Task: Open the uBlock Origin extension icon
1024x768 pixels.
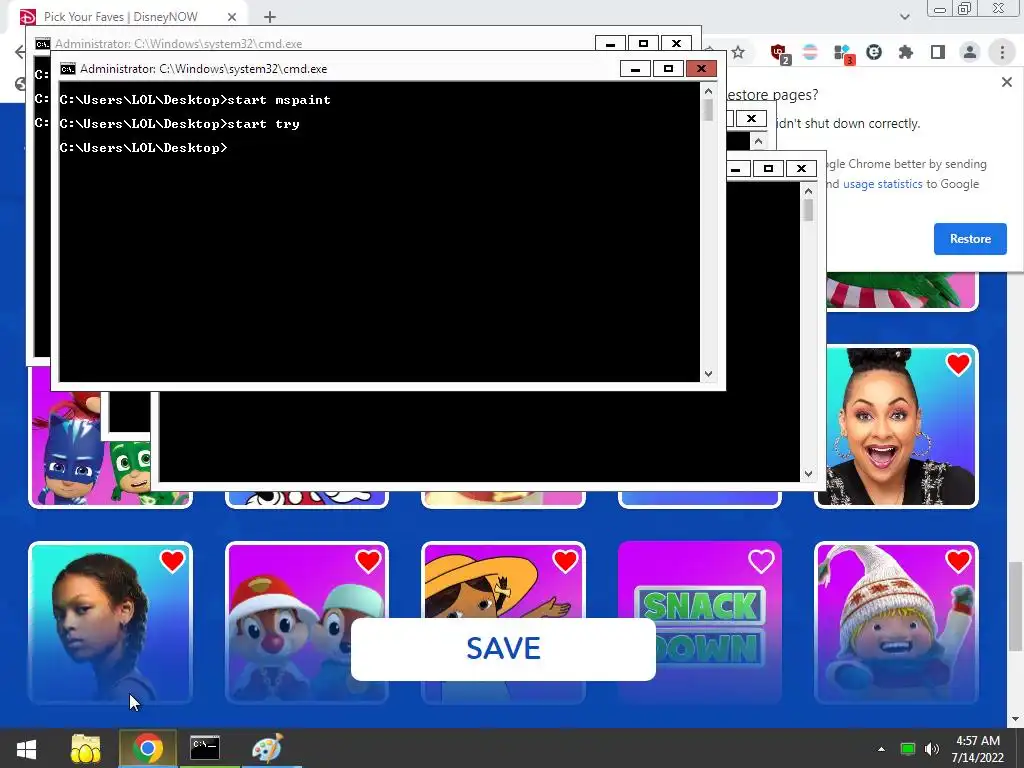Action: coord(778,52)
